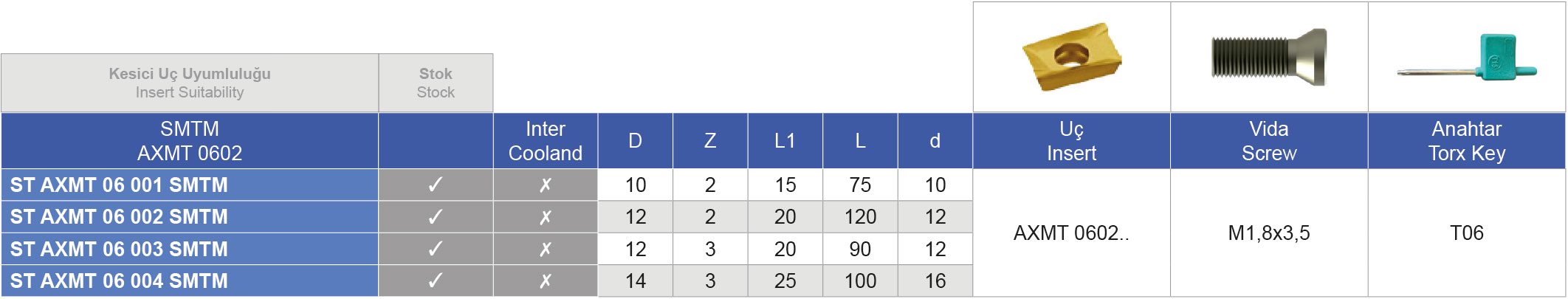
Task: Click the Stok Stock header cell
Action: click(x=436, y=83)
